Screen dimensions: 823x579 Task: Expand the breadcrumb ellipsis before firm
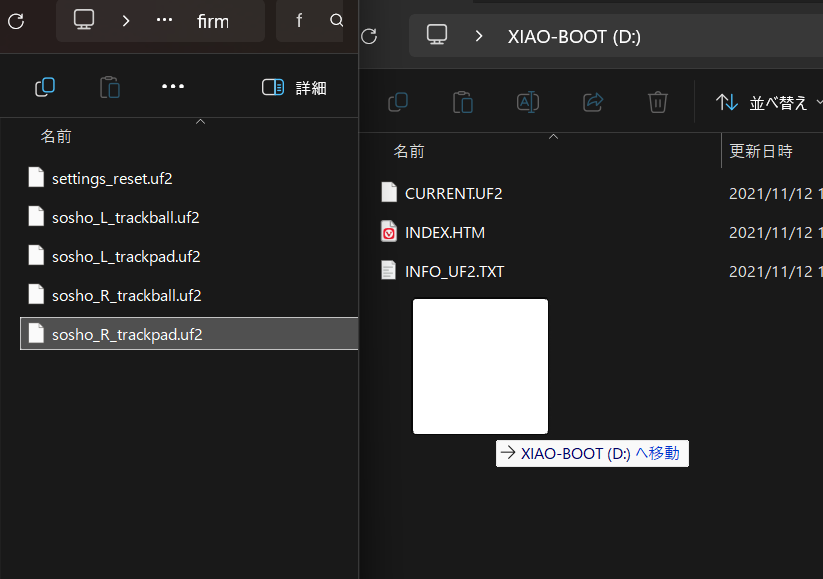click(x=165, y=20)
